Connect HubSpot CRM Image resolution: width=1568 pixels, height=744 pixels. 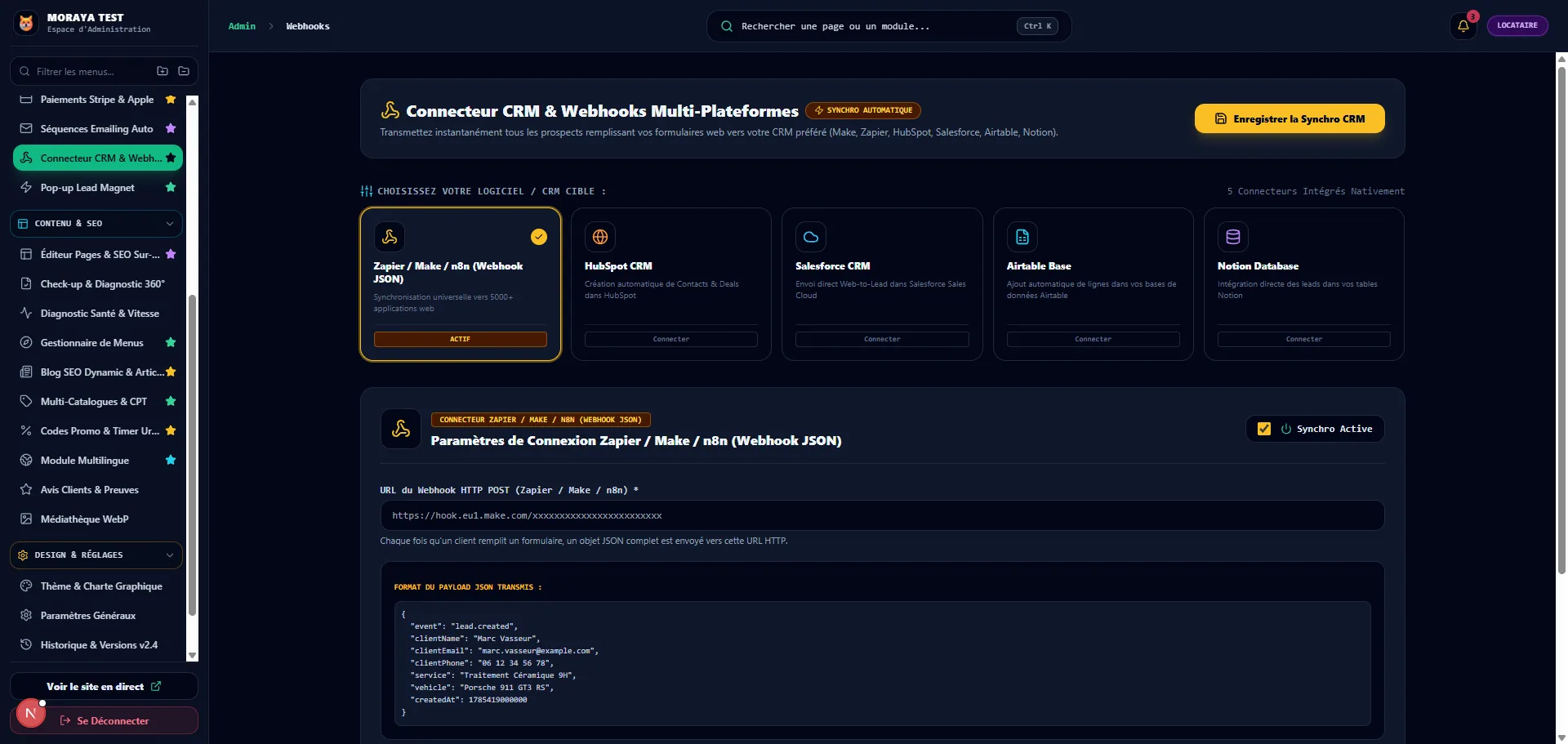pos(671,339)
